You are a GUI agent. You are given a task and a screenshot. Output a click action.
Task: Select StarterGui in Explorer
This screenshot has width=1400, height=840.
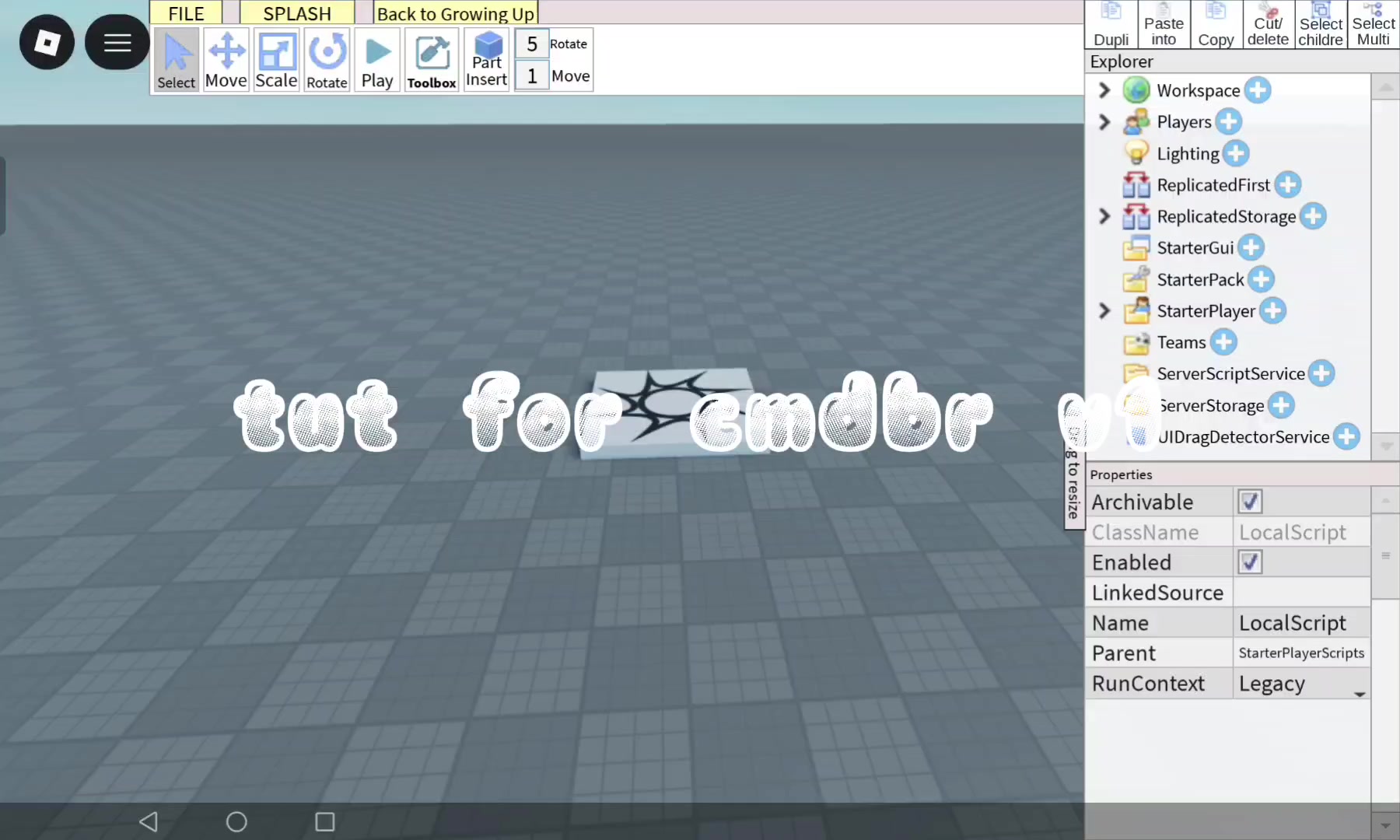coord(1195,248)
